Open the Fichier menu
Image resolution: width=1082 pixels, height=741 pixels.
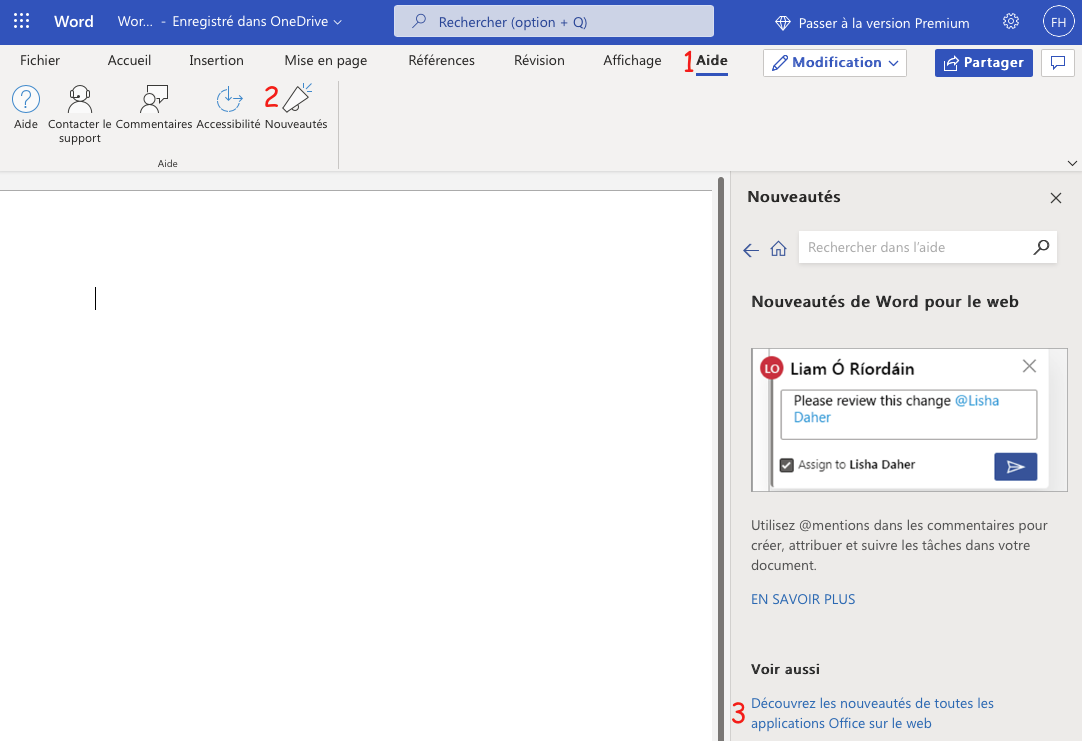[40, 61]
